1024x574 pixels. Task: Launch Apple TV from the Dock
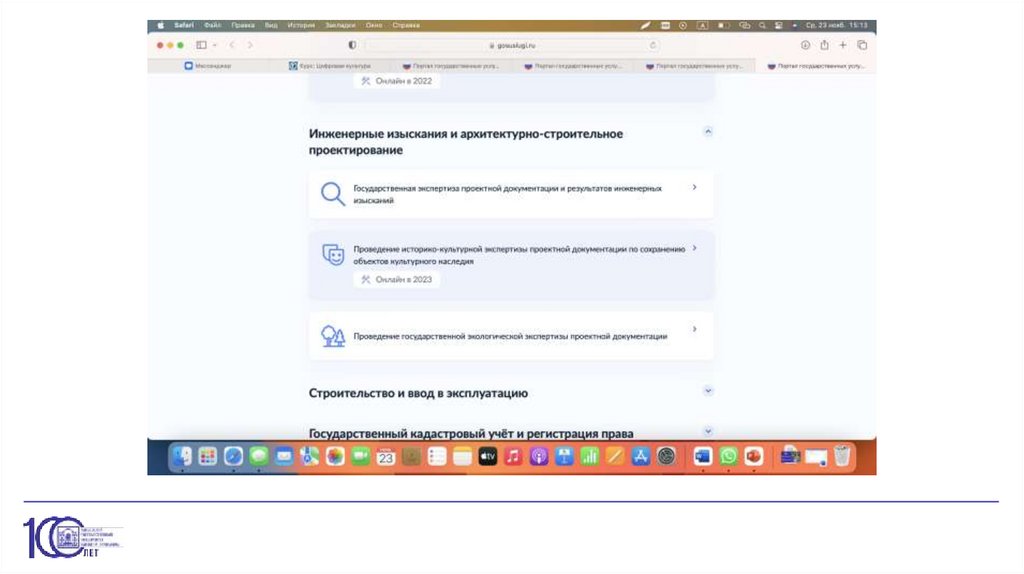point(488,456)
